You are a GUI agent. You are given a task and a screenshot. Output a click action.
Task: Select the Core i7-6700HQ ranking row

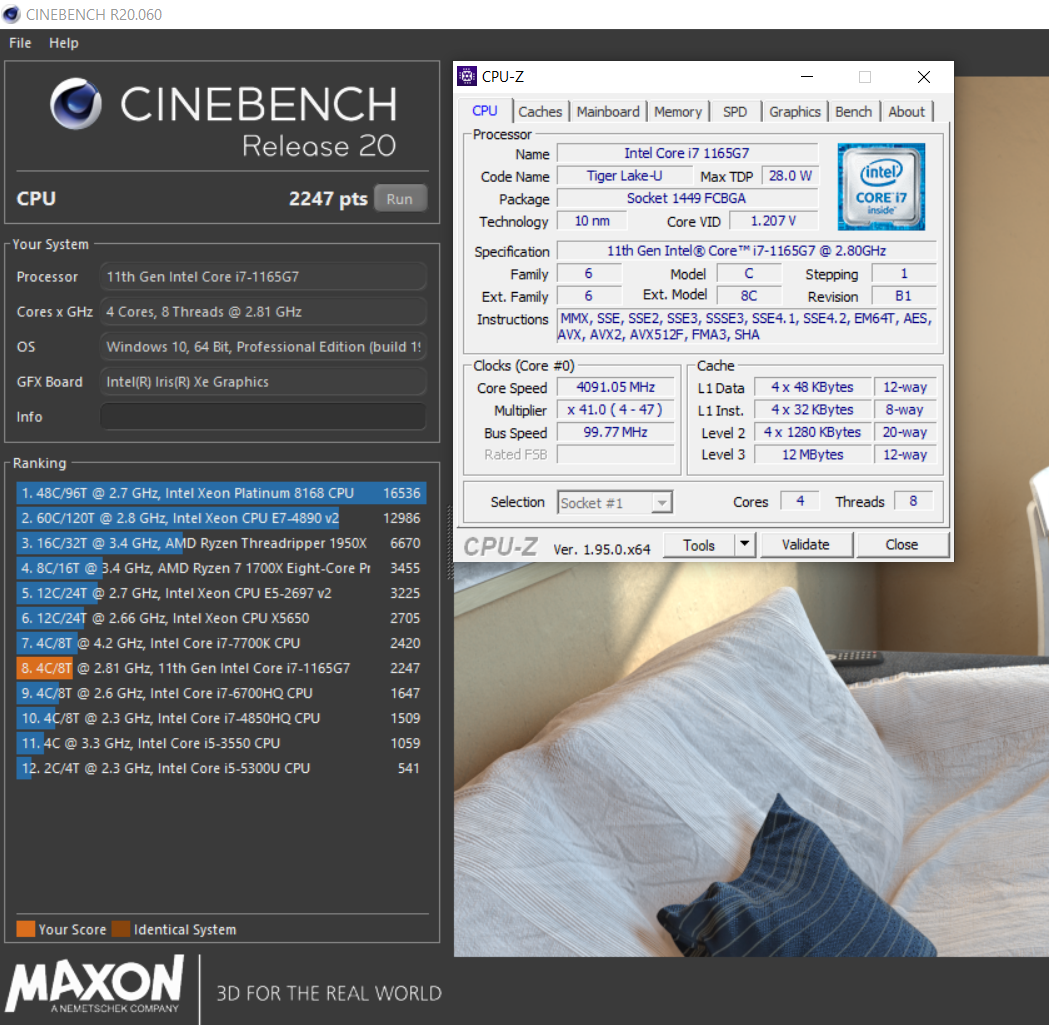pyautogui.click(x=221, y=693)
